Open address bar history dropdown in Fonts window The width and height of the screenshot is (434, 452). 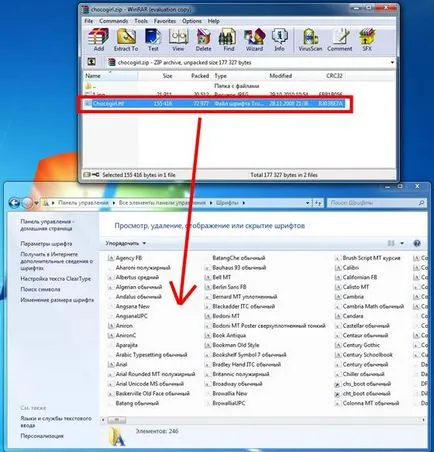[308, 203]
